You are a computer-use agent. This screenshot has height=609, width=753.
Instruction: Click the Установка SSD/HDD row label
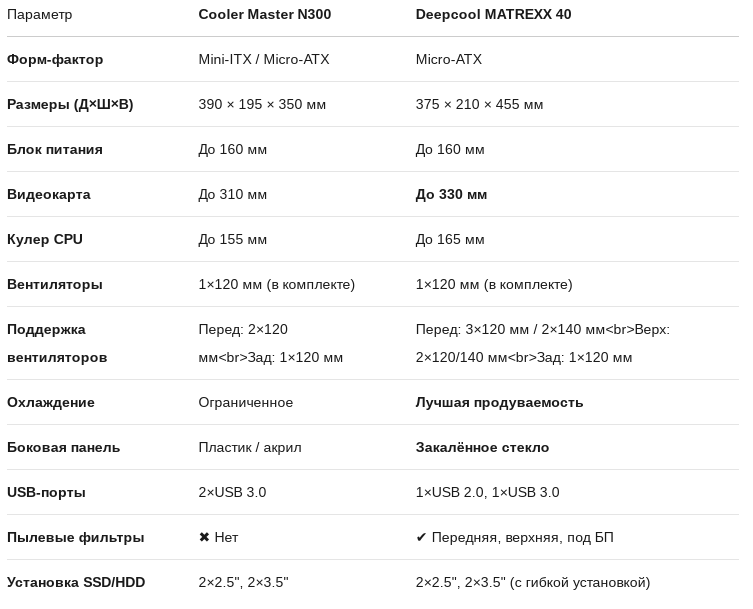(x=76, y=582)
